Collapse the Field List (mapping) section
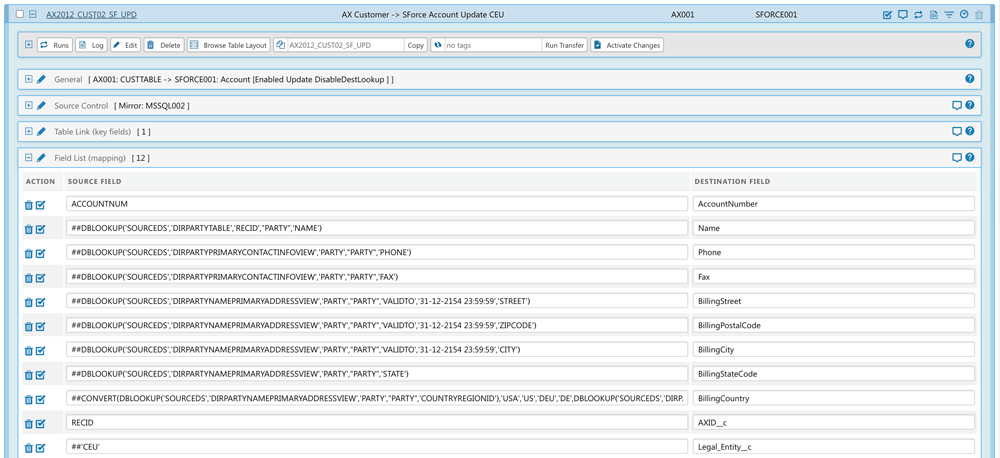This screenshot has height=458, width=1000. click(x=28, y=158)
